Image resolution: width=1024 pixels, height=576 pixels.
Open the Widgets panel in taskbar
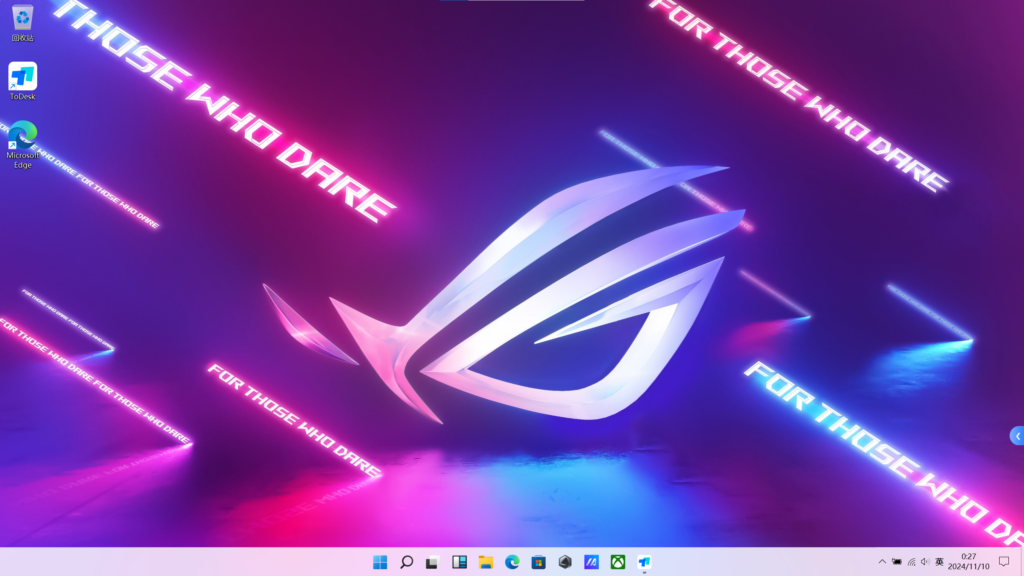coord(460,562)
